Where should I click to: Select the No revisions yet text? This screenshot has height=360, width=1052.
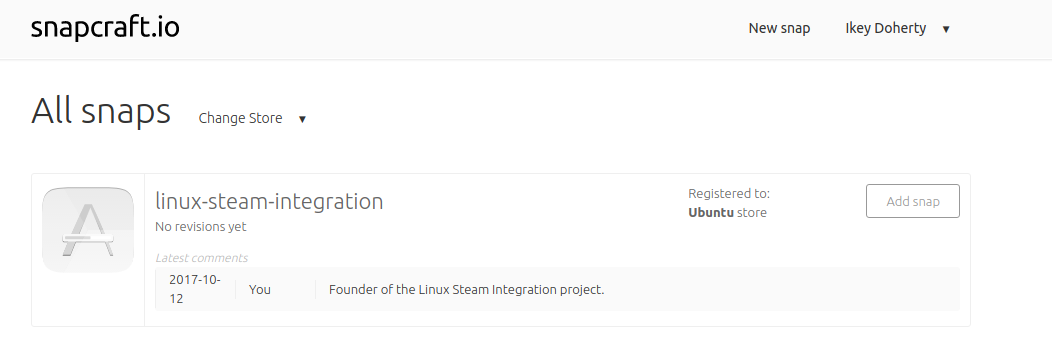[x=201, y=227]
